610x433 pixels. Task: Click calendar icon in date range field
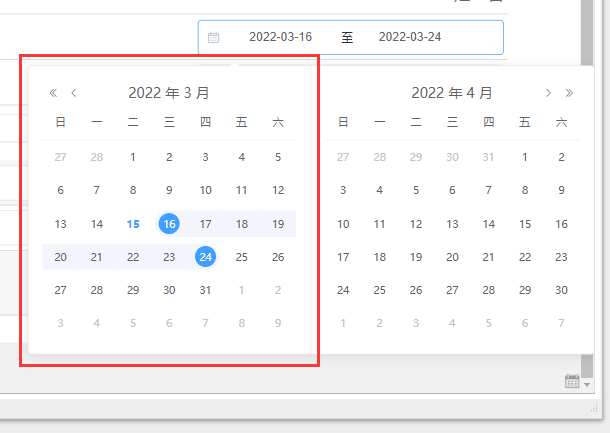coord(214,37)
